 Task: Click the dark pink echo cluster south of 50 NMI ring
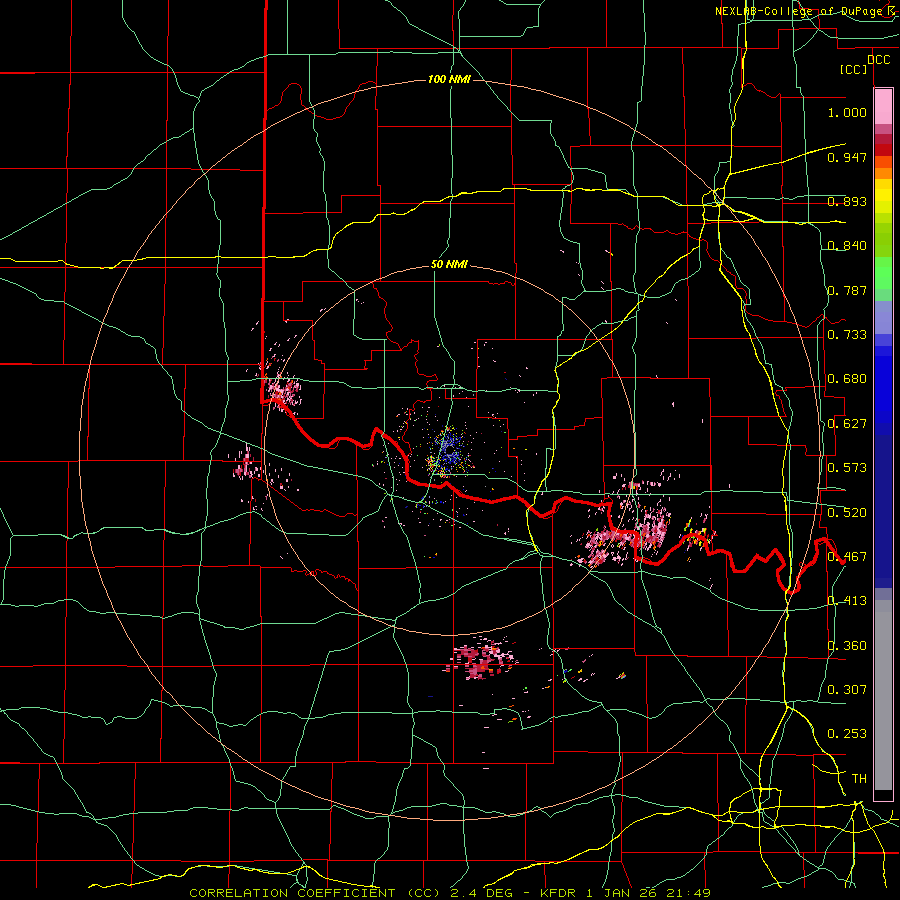[481, 660]
